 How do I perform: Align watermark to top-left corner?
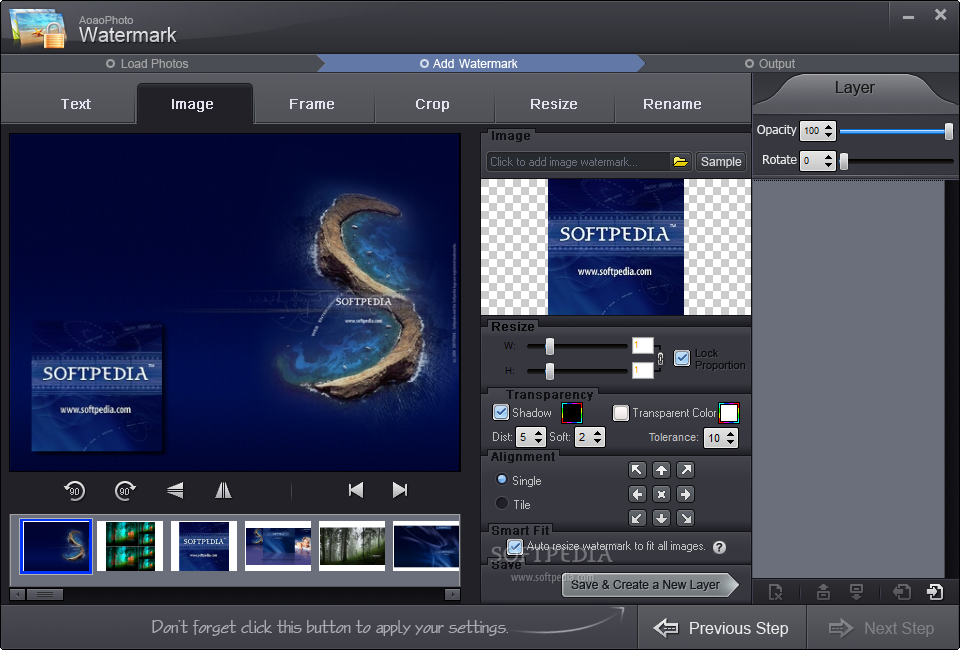coord(637,469)
